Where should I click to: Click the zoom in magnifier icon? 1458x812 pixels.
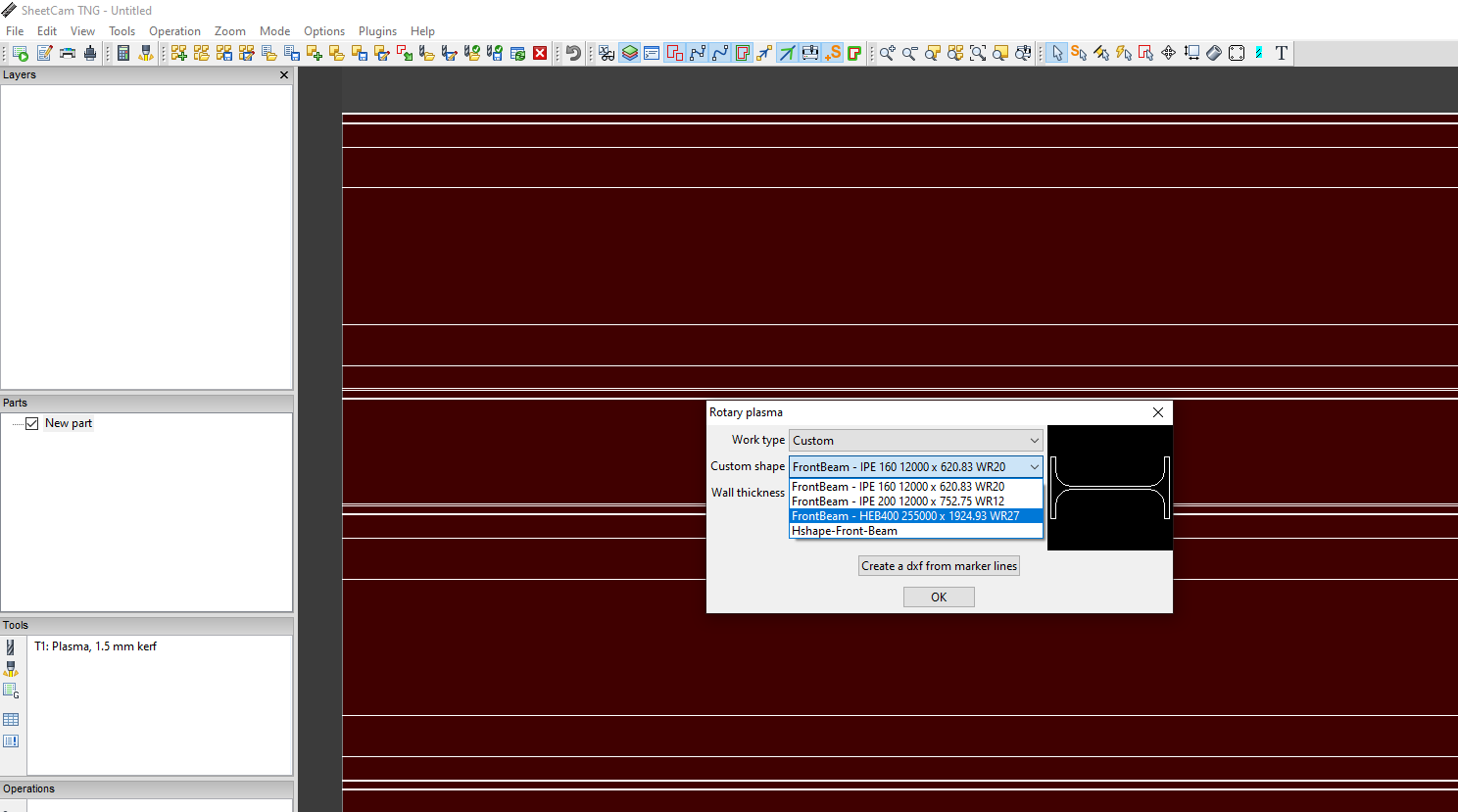(x=887, y=53)
